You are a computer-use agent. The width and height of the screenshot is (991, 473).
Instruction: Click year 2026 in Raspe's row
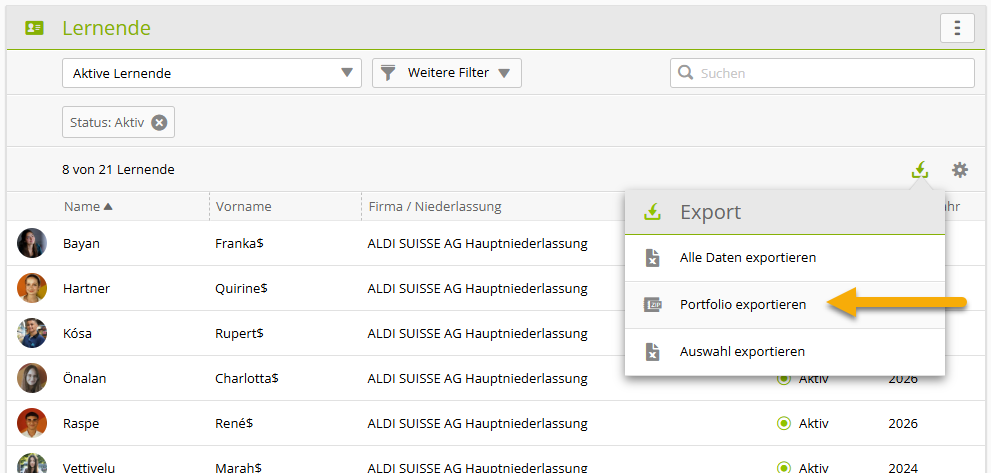(903, 424)
